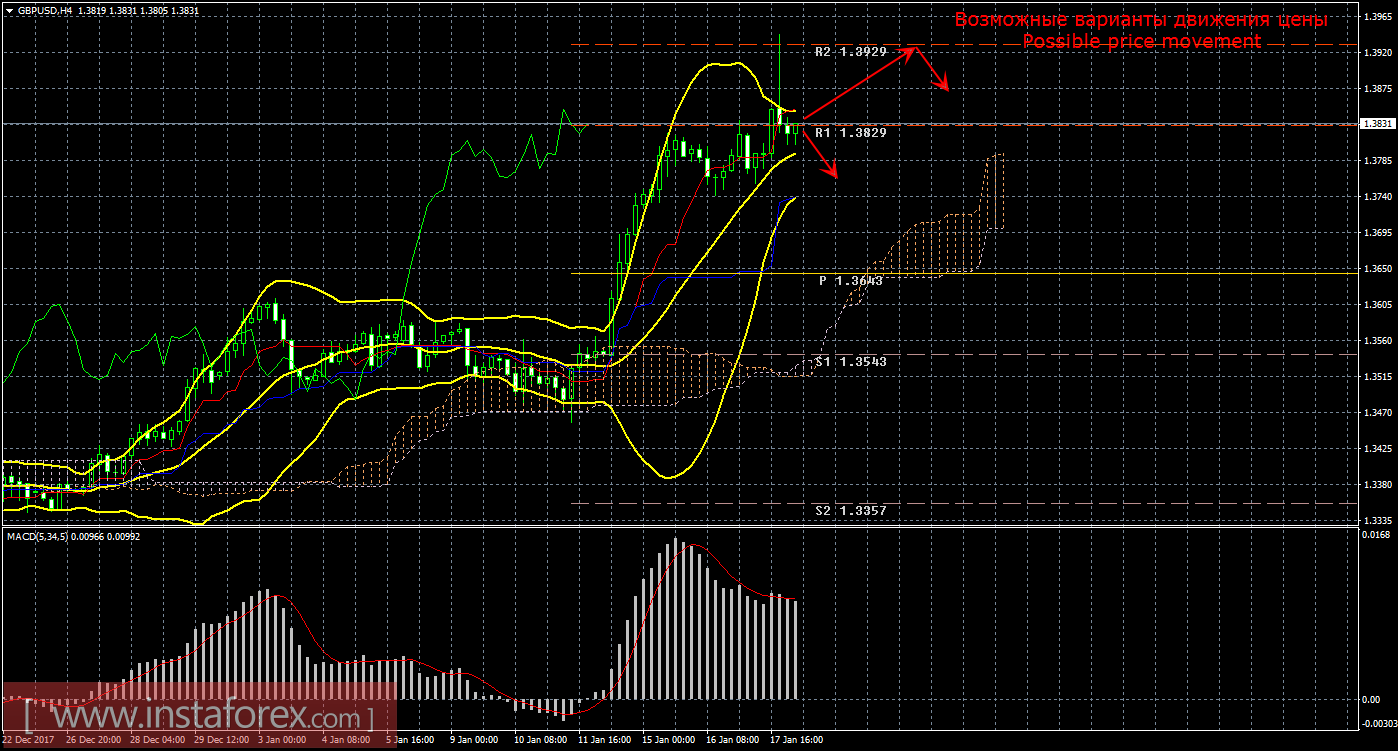Click the 17 Jan 16:00 time label
Screen dimensions: 1398x751
click(797, 741)
